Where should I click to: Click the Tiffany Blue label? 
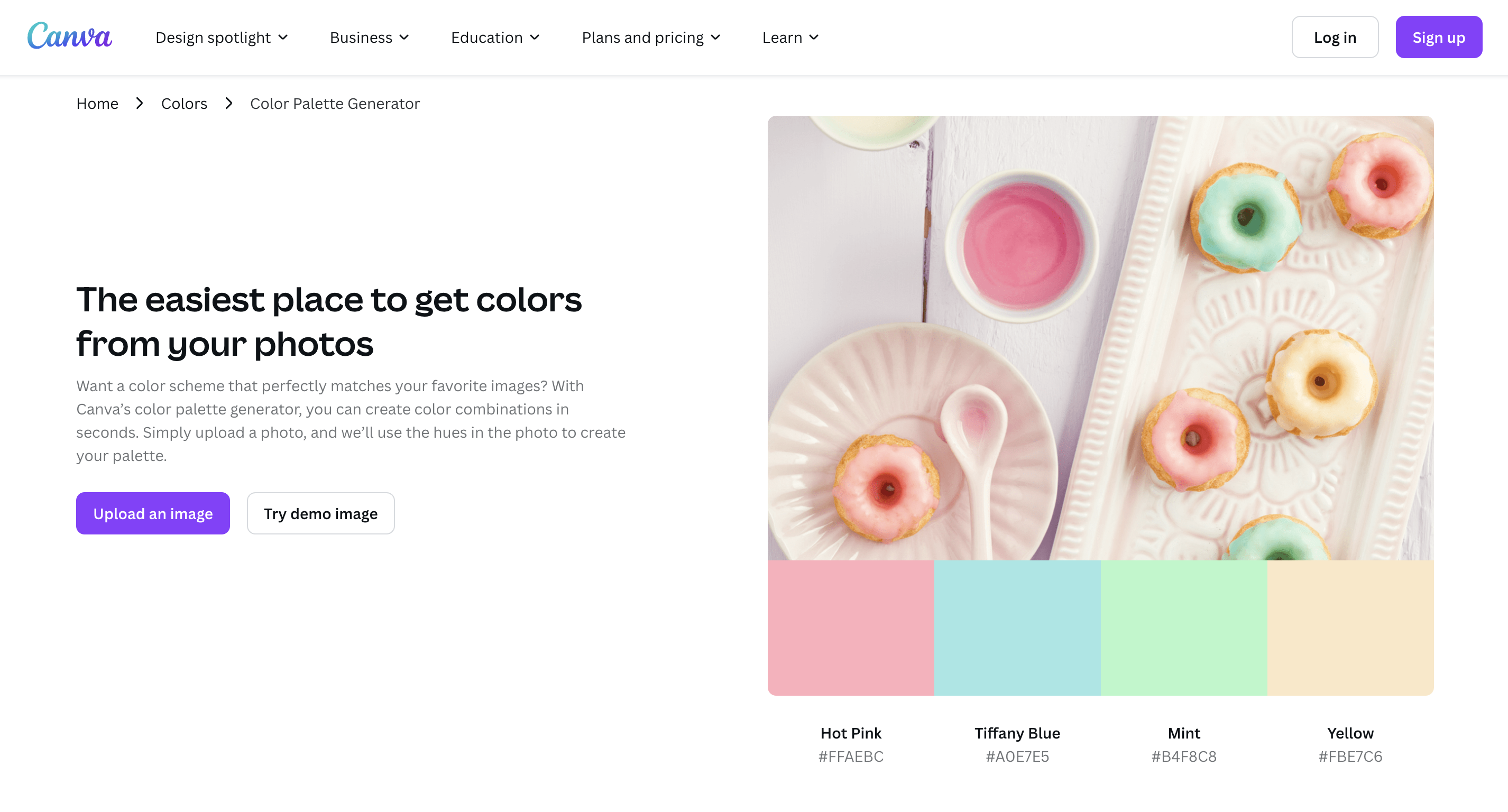1017,733
